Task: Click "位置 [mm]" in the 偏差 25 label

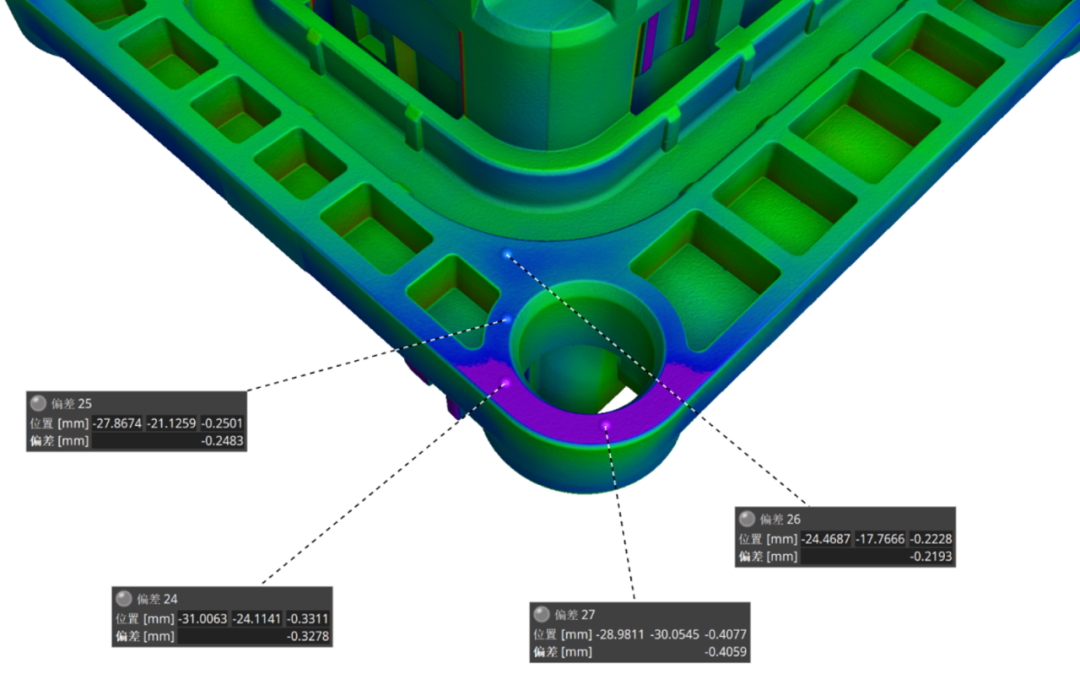Action: 59,423
